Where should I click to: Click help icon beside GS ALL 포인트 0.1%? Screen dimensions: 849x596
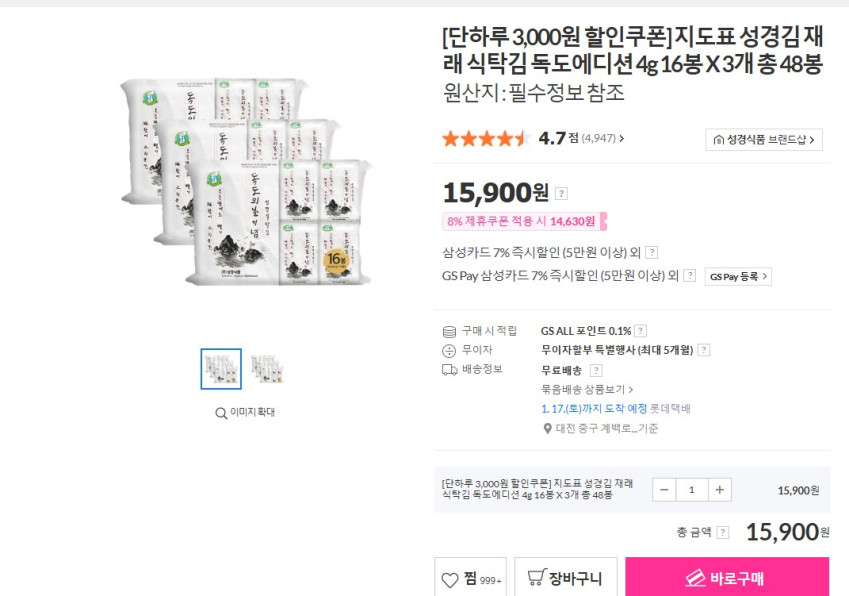point(640,331)
